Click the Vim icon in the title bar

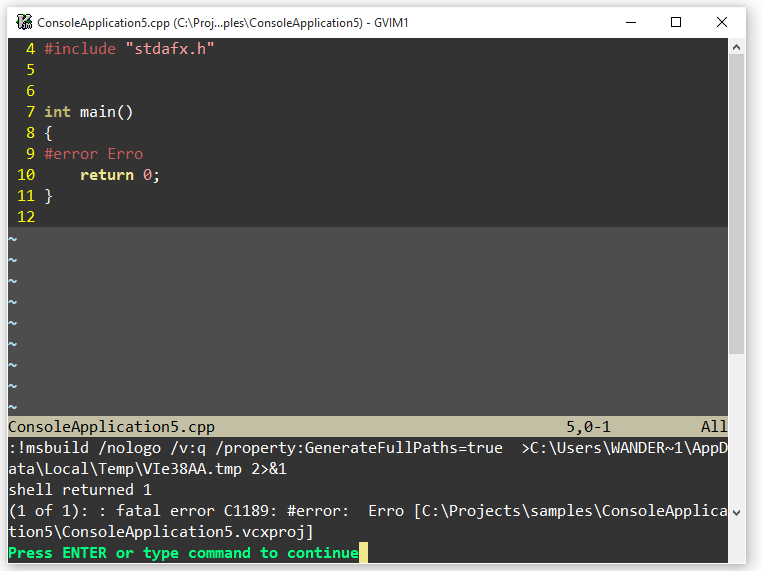[x=24, y=22]
